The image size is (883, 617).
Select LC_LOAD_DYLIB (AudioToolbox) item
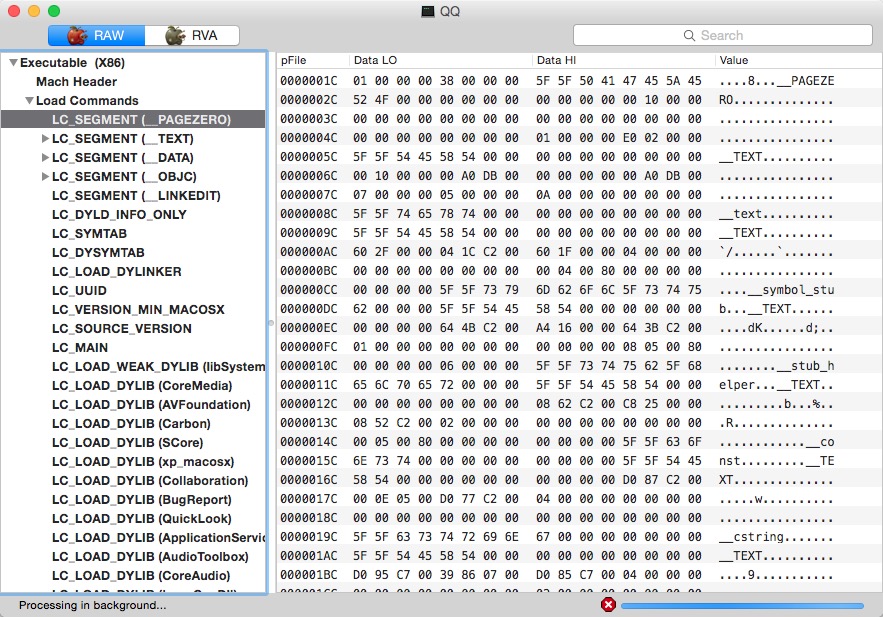[150, 557]
